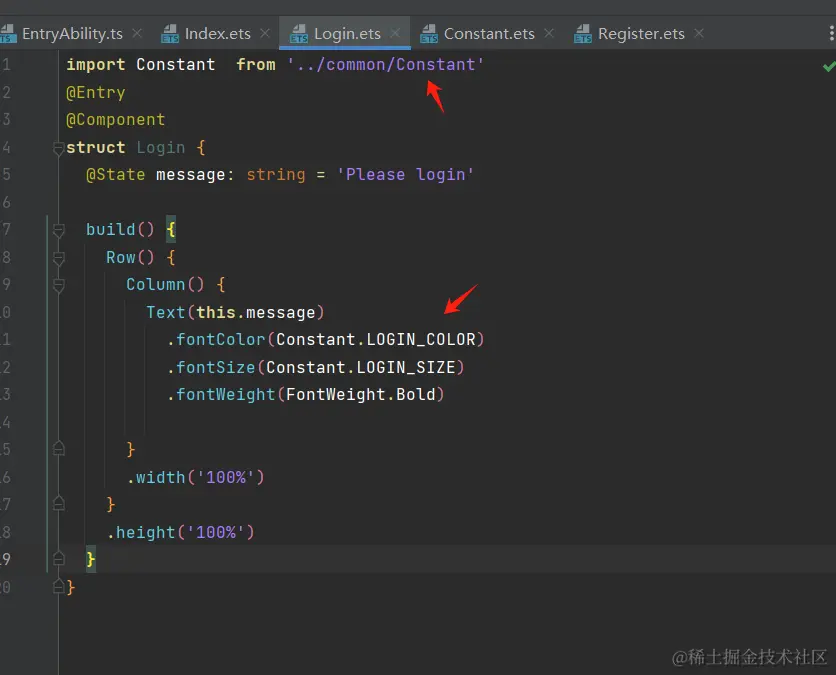The image size is (836, 675).
Task: Collapse the Row() block fold marker
Action: pyautogui.click(x=59, y=258)
